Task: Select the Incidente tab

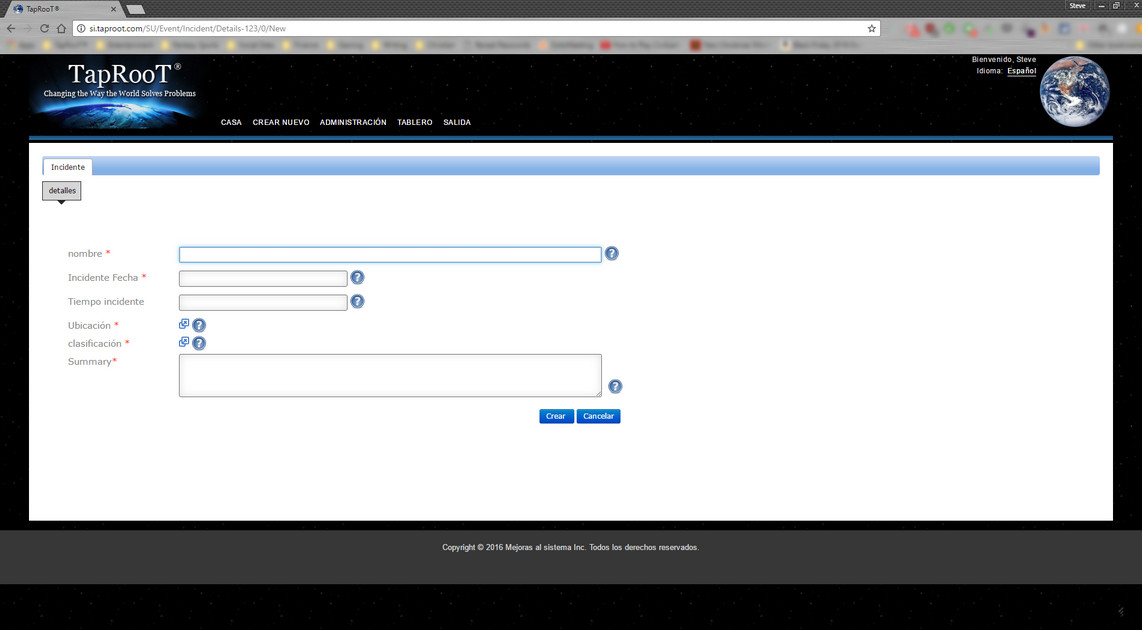Action: [x=68, y=167]
